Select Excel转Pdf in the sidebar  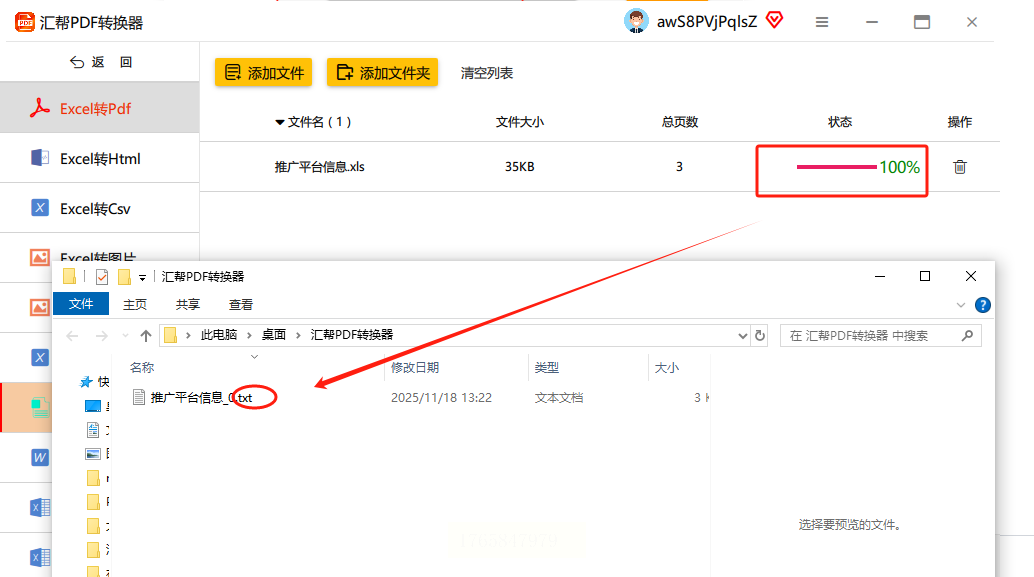tap(100, 108)
